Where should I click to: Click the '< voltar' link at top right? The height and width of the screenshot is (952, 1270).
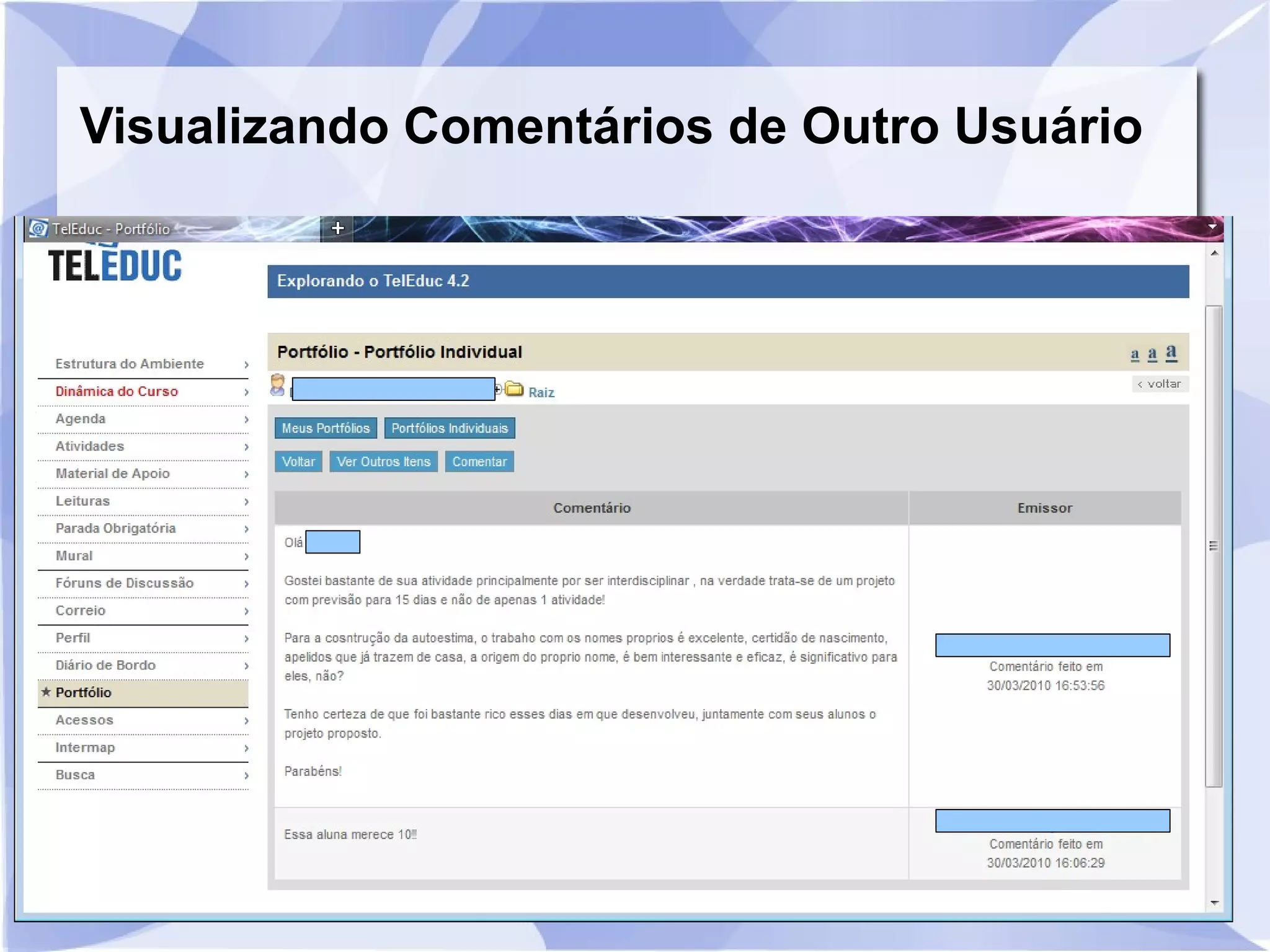point(1160,384)
